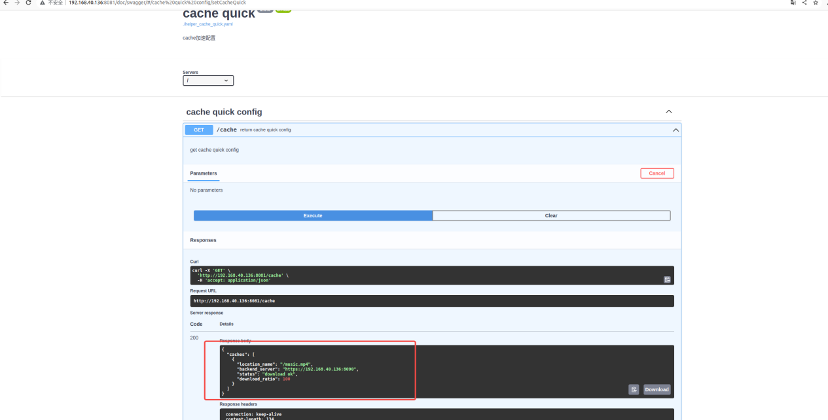Viewport: 828px width, 420px height.
Task: Reload the page with the refresh icon
Action: 29,3
